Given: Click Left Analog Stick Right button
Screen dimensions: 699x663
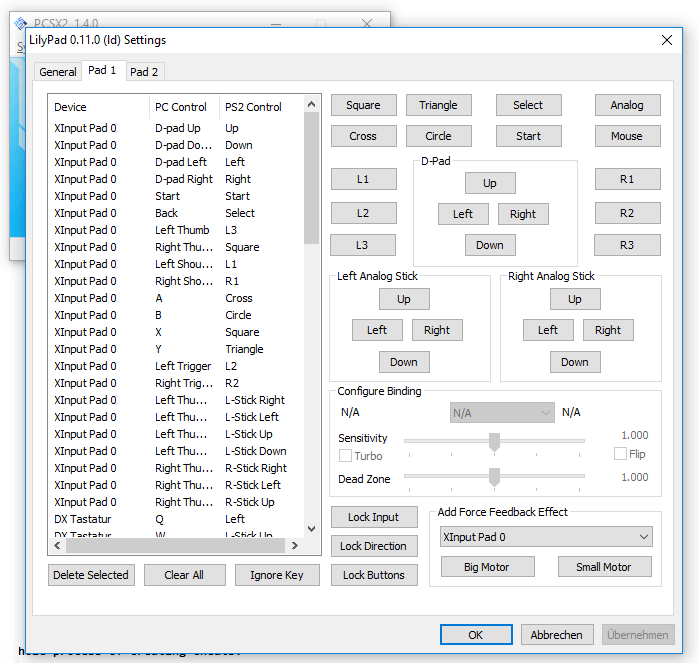Looking at the screenshot, I should coord(437,330).
